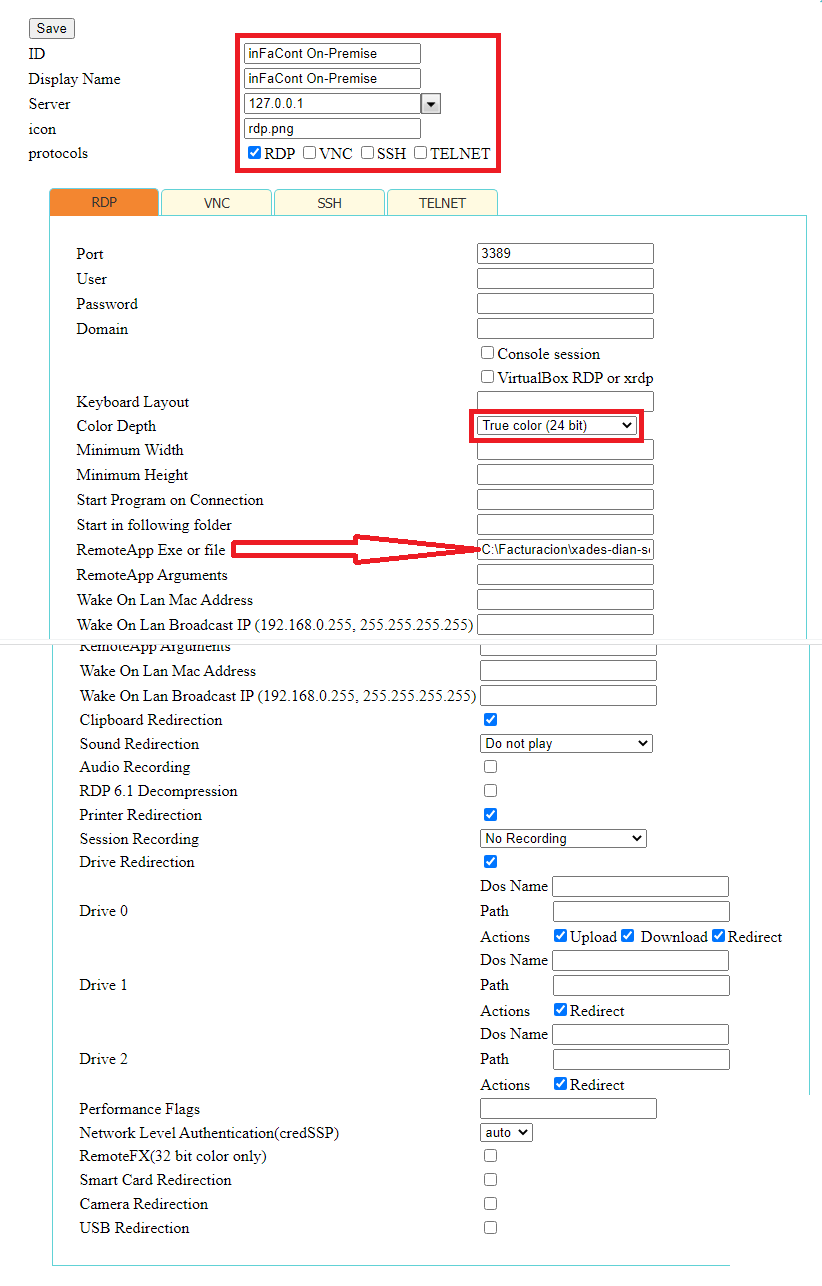Screen dimensions: 822x1286
Task: Click the 'Color Depth' label text
Action: [x=116, y=427]
